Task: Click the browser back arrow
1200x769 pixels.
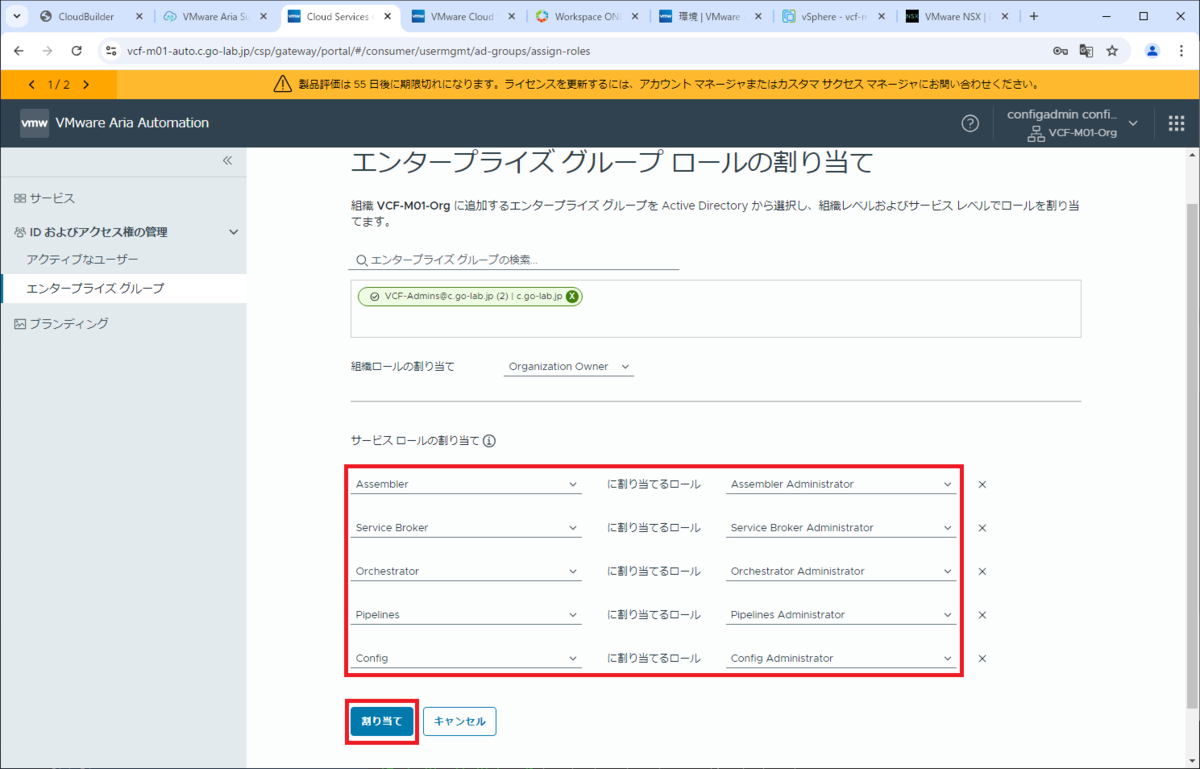Action: [x=20, y=51]
